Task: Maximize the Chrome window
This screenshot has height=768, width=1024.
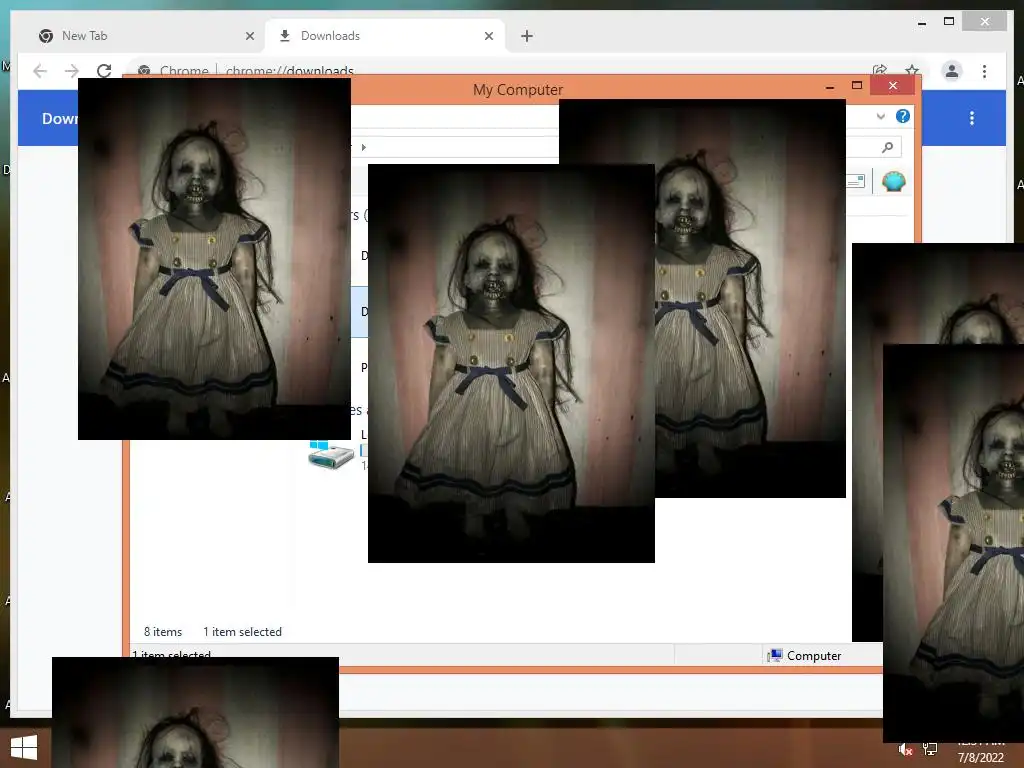Action: (949, 22)
